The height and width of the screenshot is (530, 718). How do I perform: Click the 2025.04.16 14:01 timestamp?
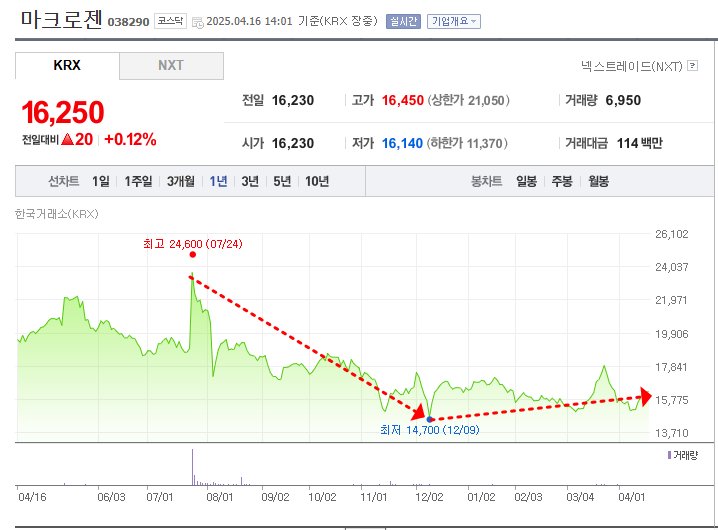pyautogui.click(x=249, y=22)
